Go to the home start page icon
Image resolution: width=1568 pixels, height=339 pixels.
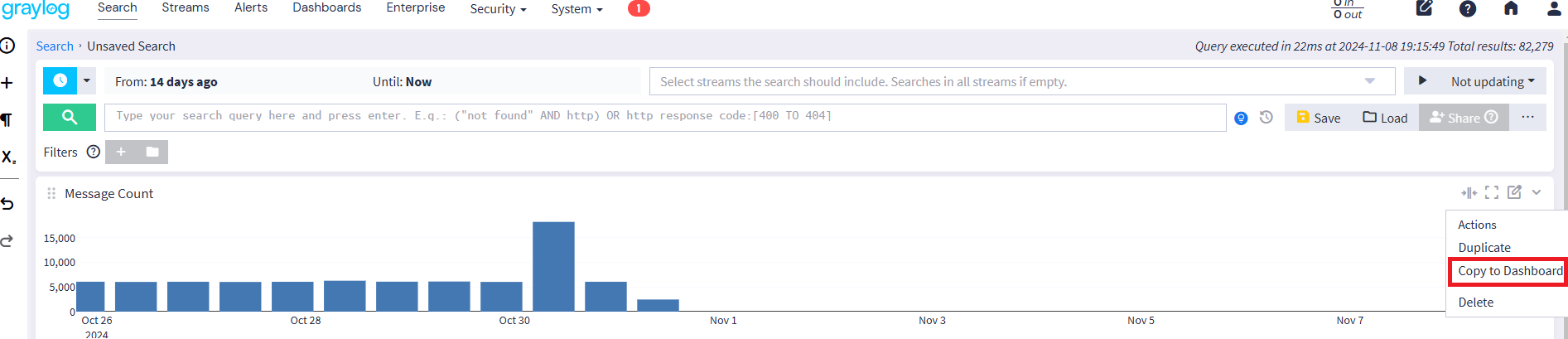(x=1511, y=9)
